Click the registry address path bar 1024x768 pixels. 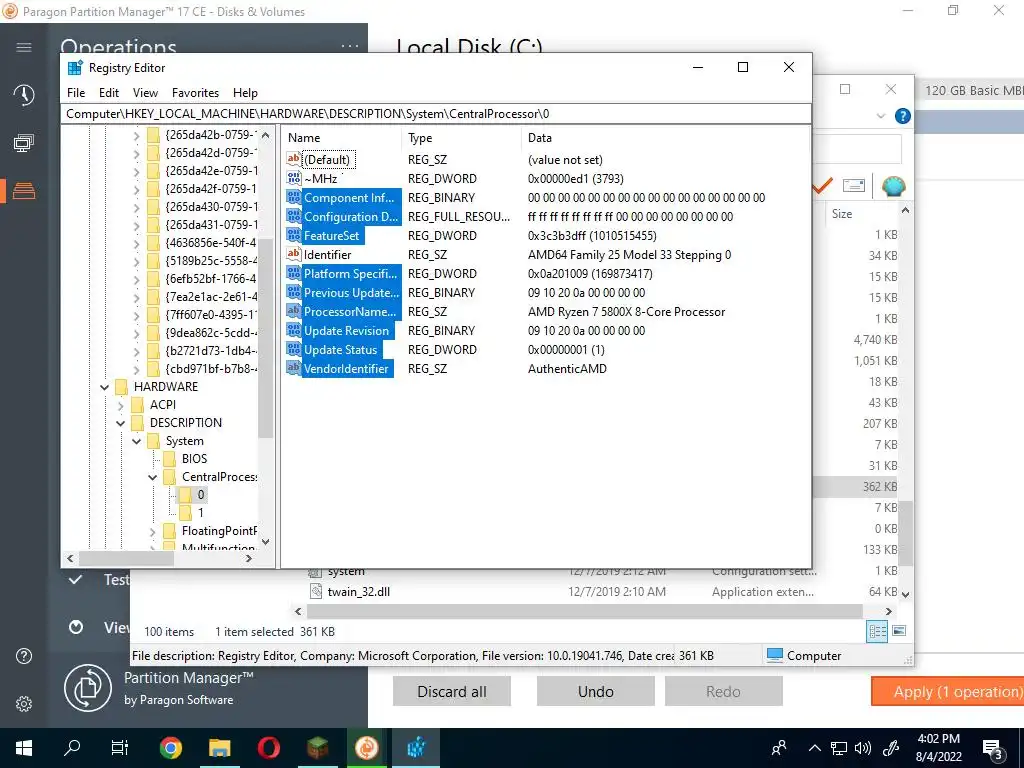pos(436,114)
